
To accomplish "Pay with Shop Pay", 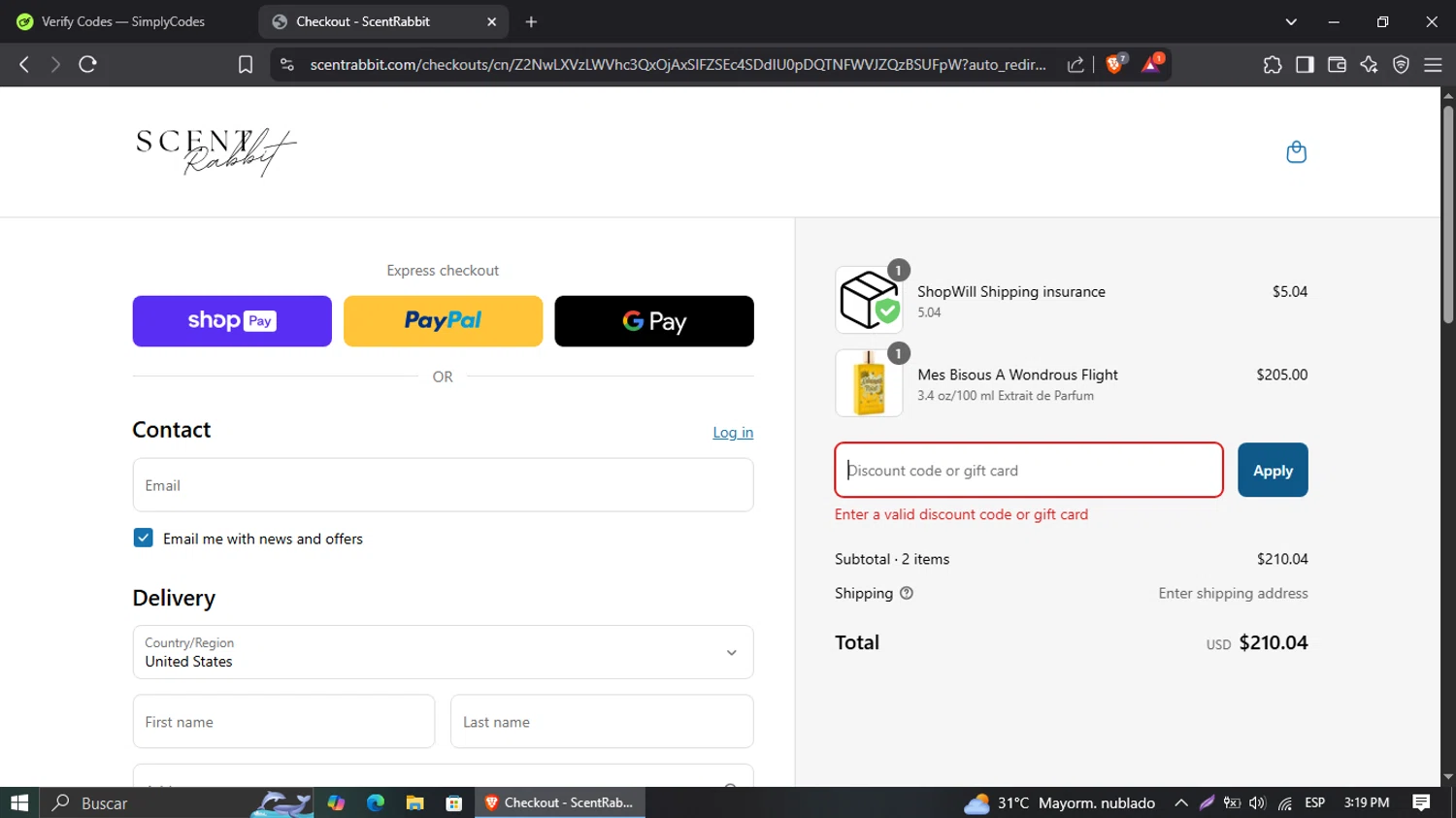I will point(232,321).
